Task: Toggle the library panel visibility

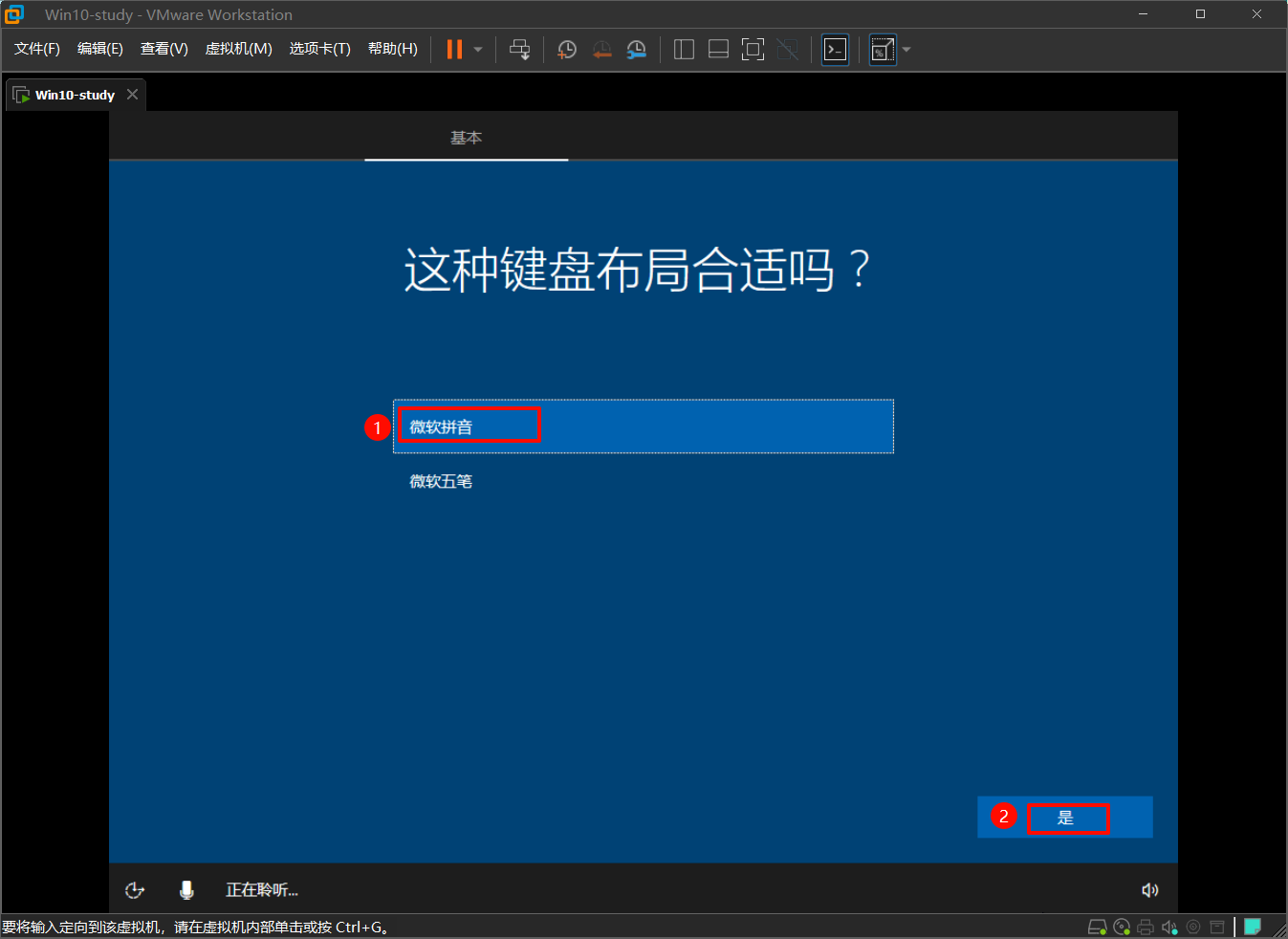Action: [684, 49]
